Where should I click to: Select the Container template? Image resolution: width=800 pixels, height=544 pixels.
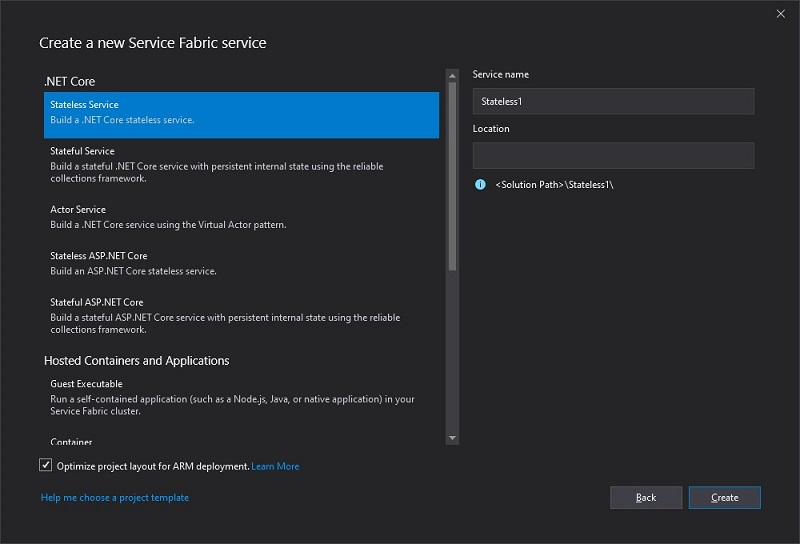point(72,442)
